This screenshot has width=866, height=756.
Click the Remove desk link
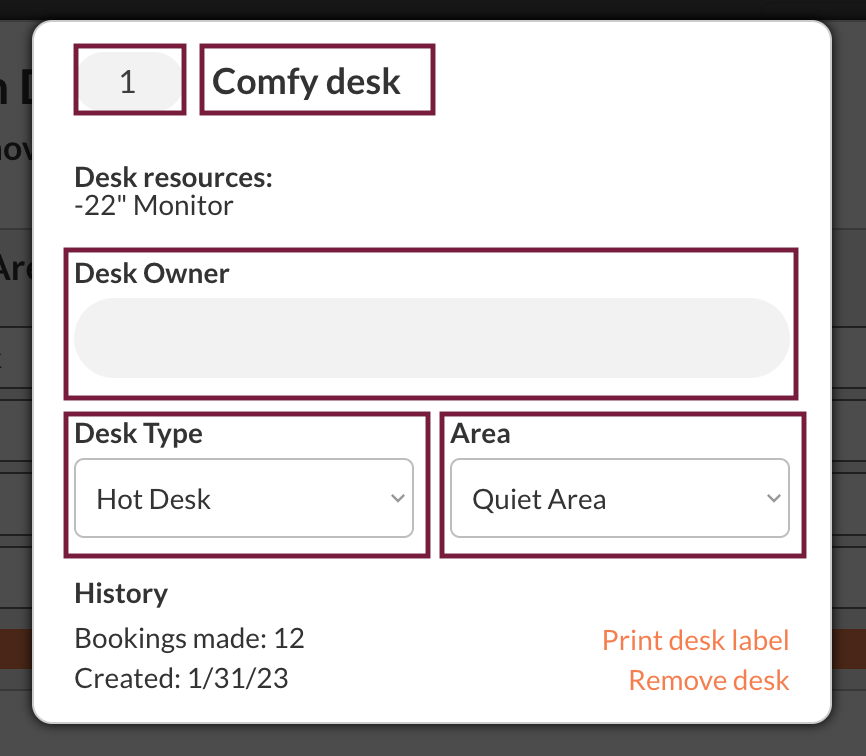(x=708, y=681)
